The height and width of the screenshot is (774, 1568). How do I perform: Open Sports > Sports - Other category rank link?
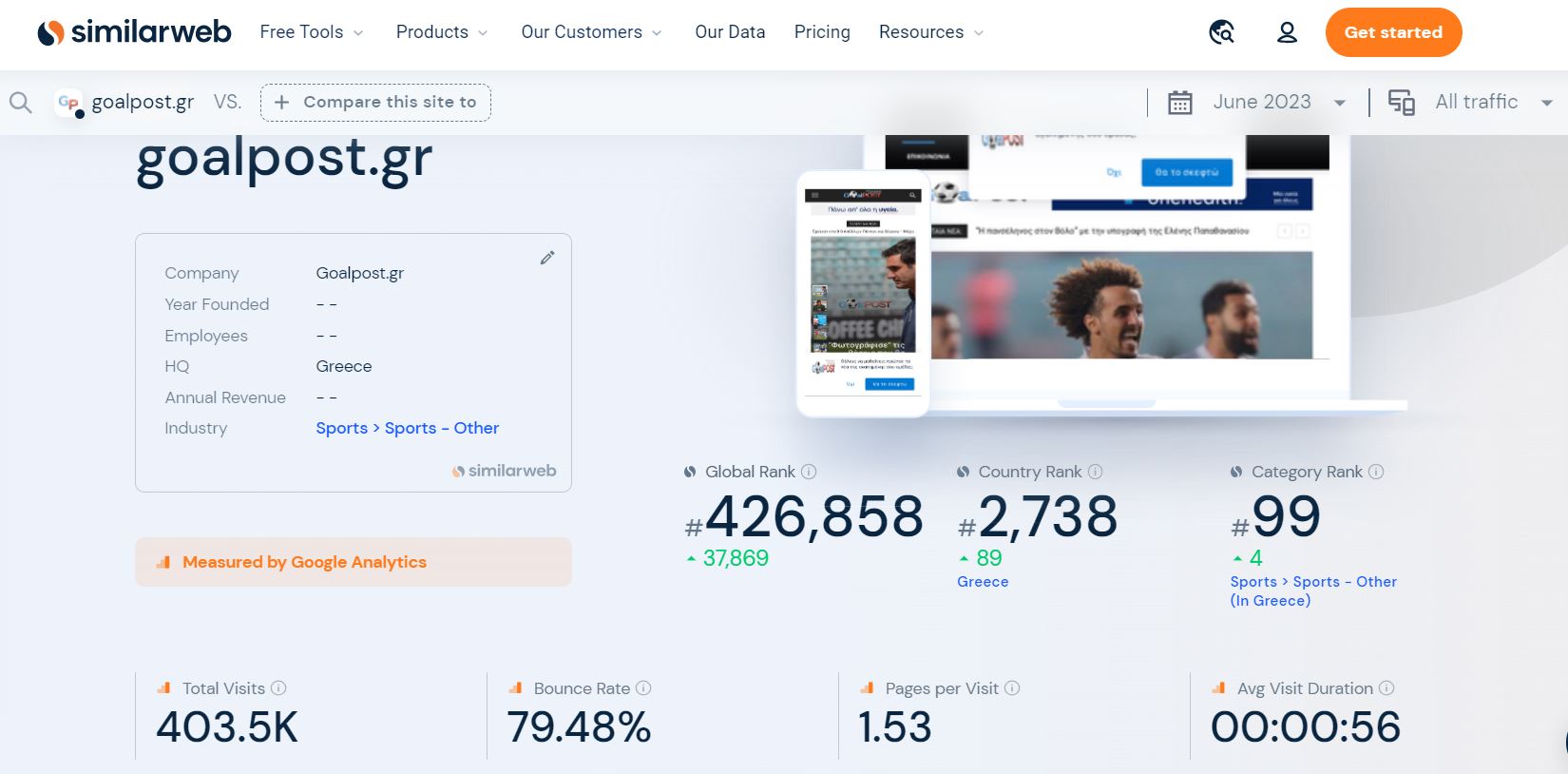tap(1313, 591)
